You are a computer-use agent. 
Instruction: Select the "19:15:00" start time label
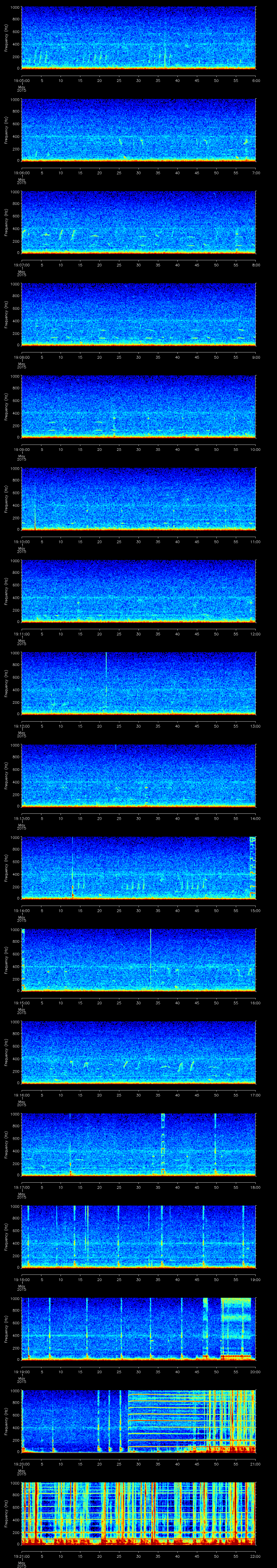point(21,1003)
